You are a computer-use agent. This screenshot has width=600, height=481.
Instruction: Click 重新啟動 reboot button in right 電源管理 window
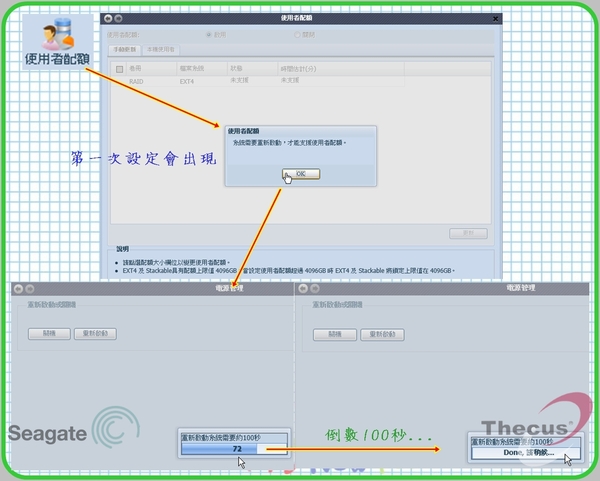[382, 334]
